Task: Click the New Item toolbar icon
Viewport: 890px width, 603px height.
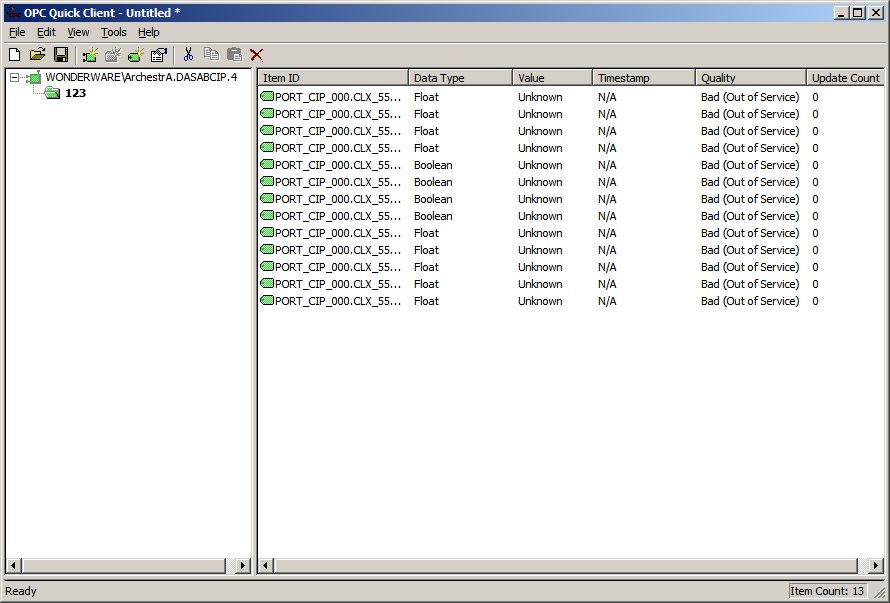Action: click(x=136, y=55)
